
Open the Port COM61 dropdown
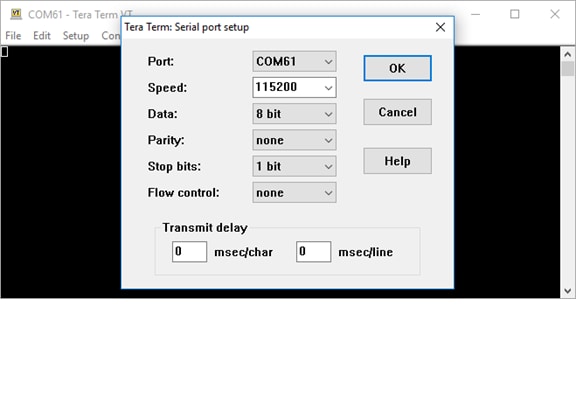click(294, 61)
